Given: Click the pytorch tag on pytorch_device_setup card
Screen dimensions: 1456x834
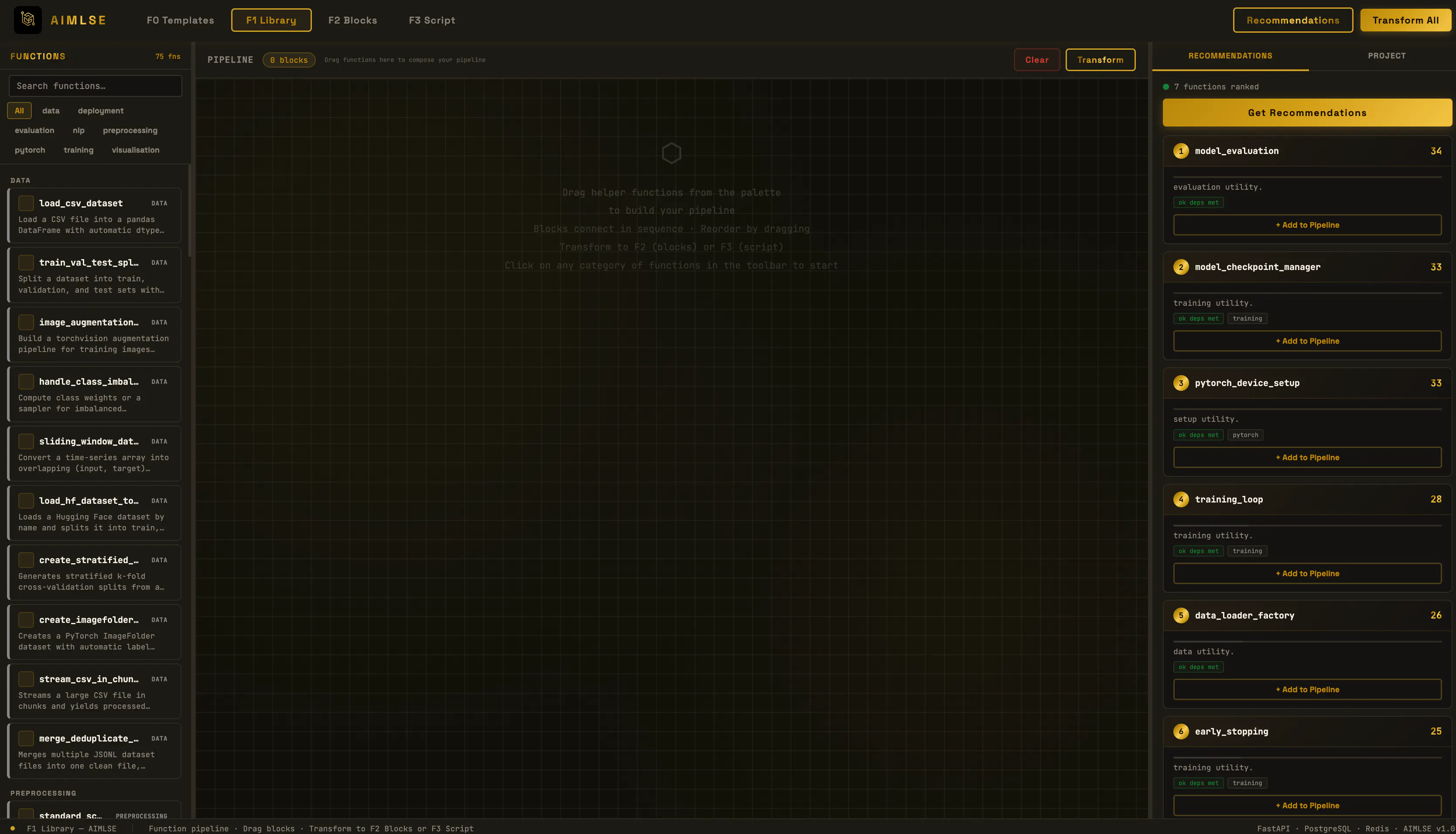Looking at the screenshot, I should pos(1245,435).
